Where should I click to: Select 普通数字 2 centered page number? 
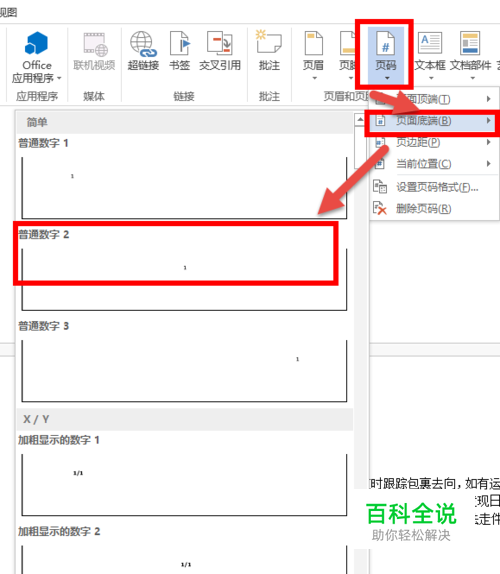[x=184, y=269]
